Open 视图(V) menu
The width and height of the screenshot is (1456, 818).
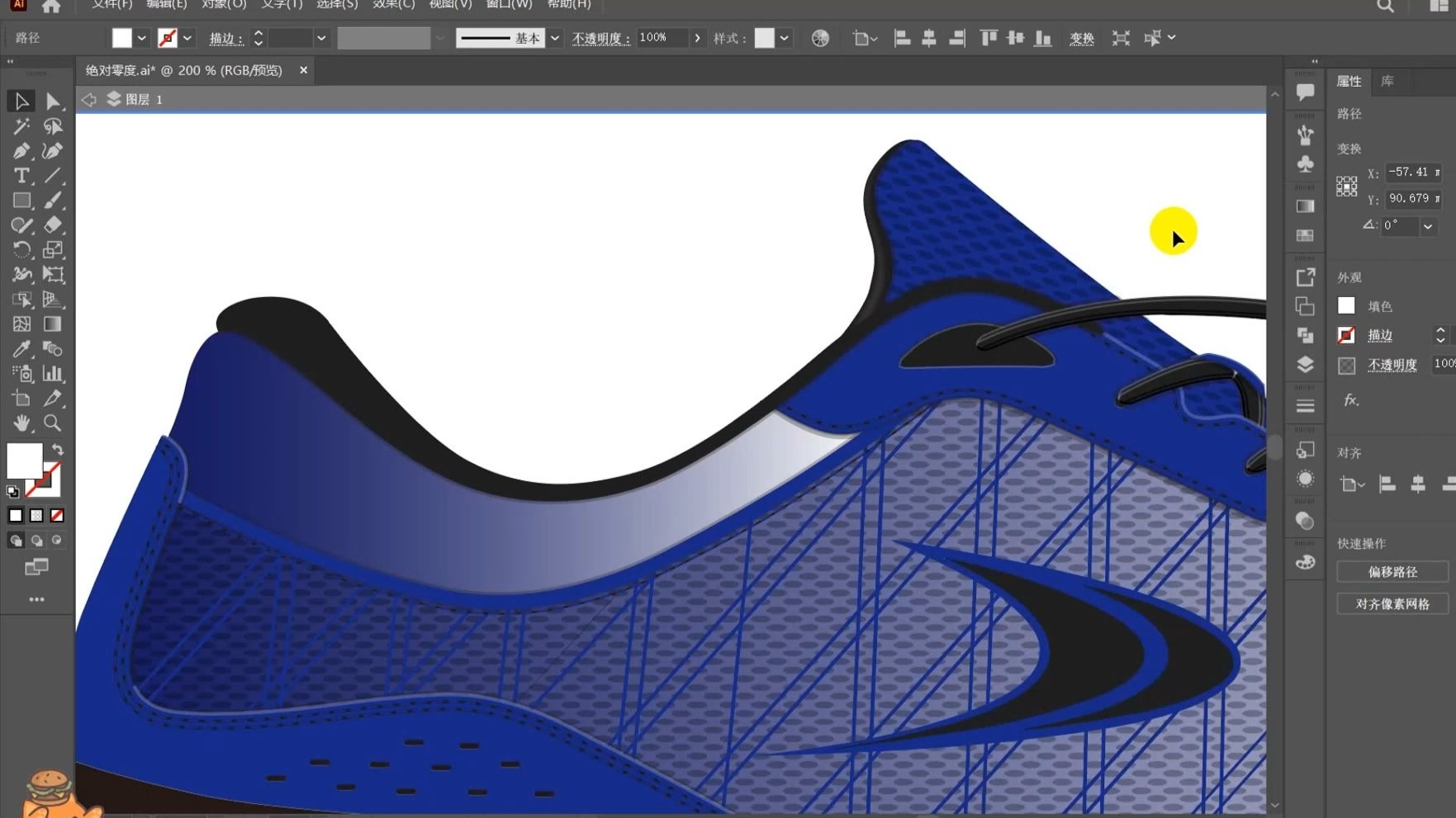pyautogui.click(x=450, y=5)
